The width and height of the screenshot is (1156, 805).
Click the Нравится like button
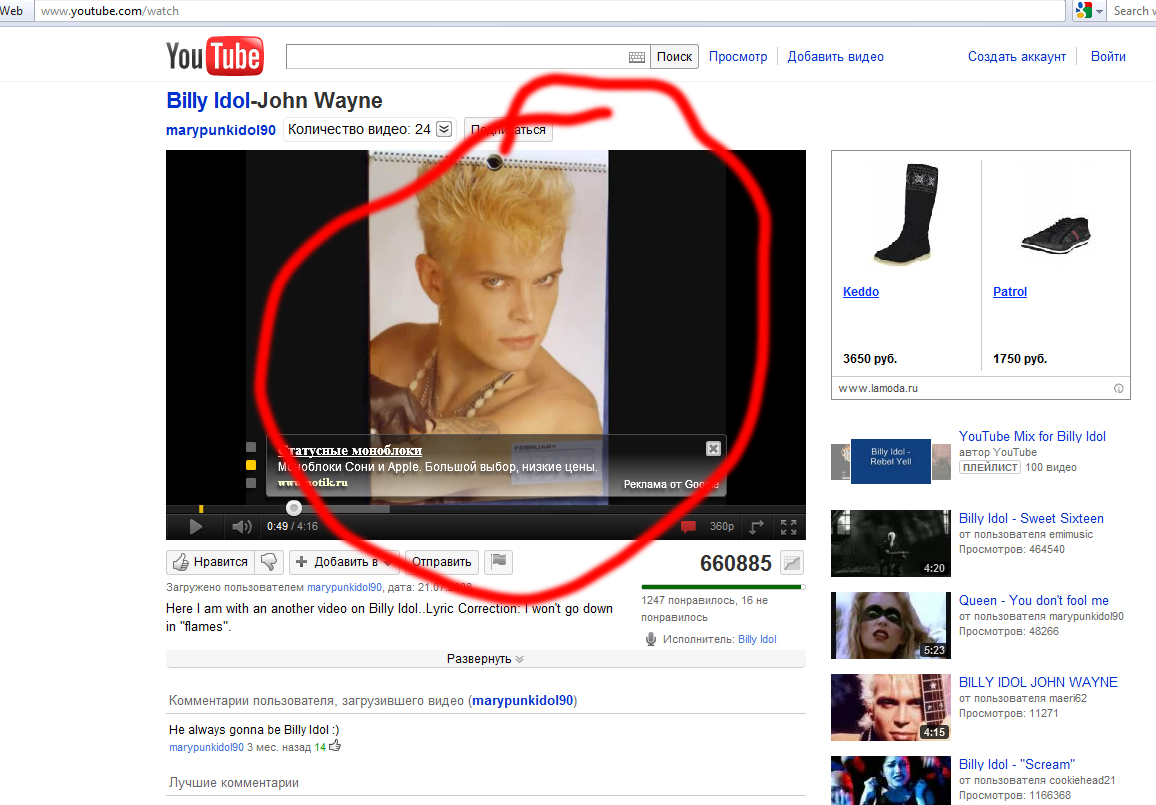(210, 562)
